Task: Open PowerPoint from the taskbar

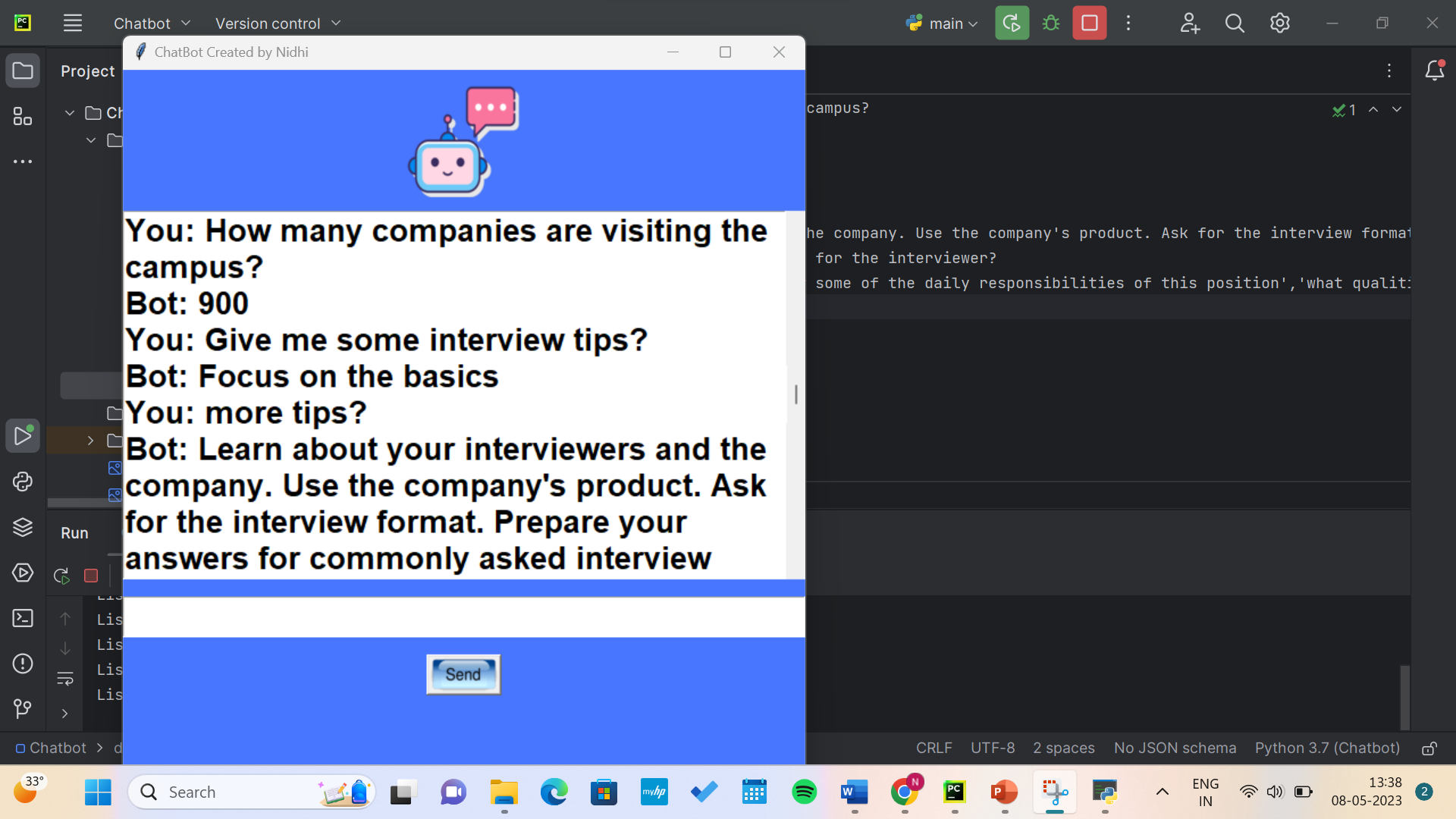Action: coord(1004,792)
